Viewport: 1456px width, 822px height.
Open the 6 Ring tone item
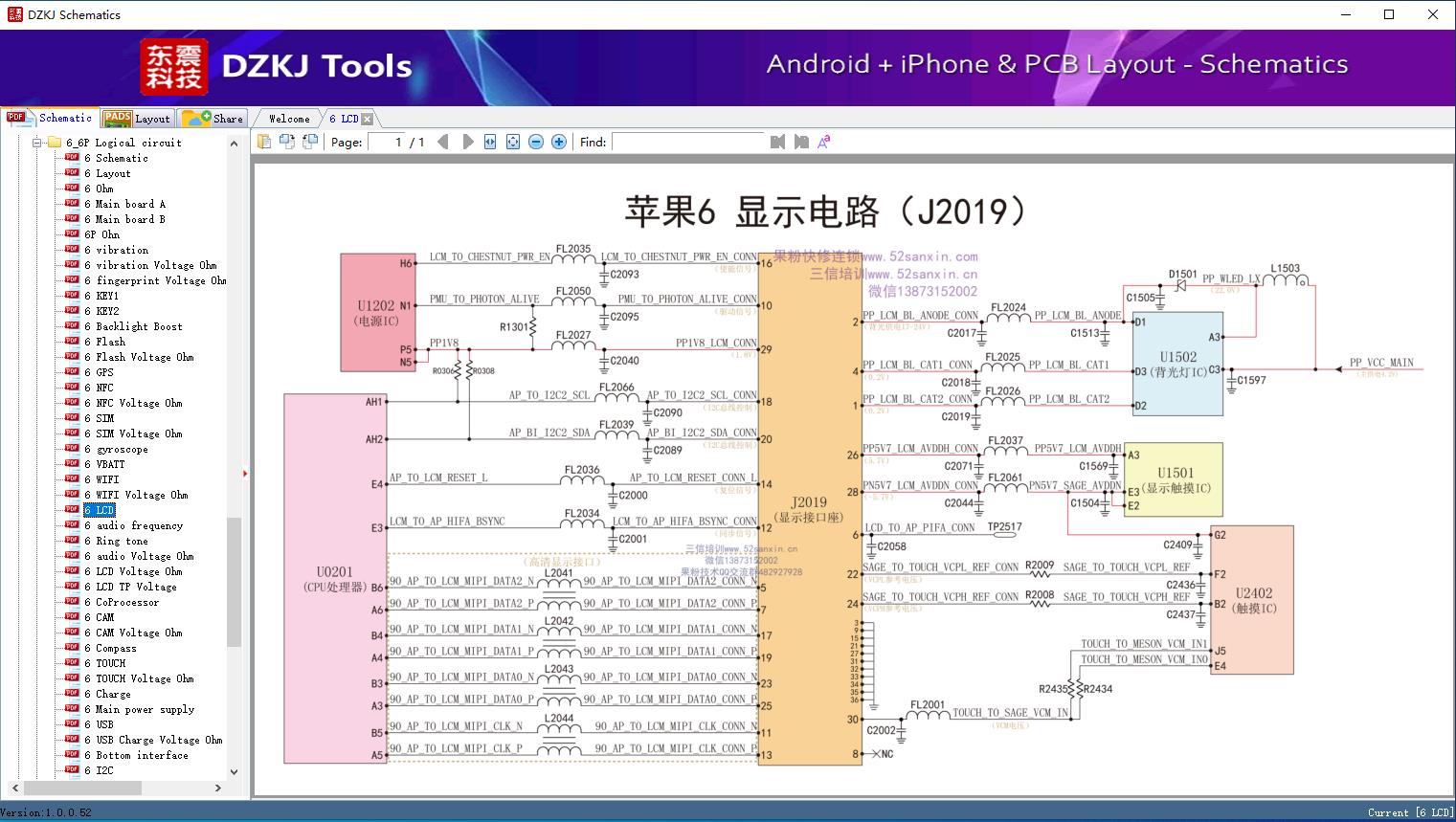point(116,541)
